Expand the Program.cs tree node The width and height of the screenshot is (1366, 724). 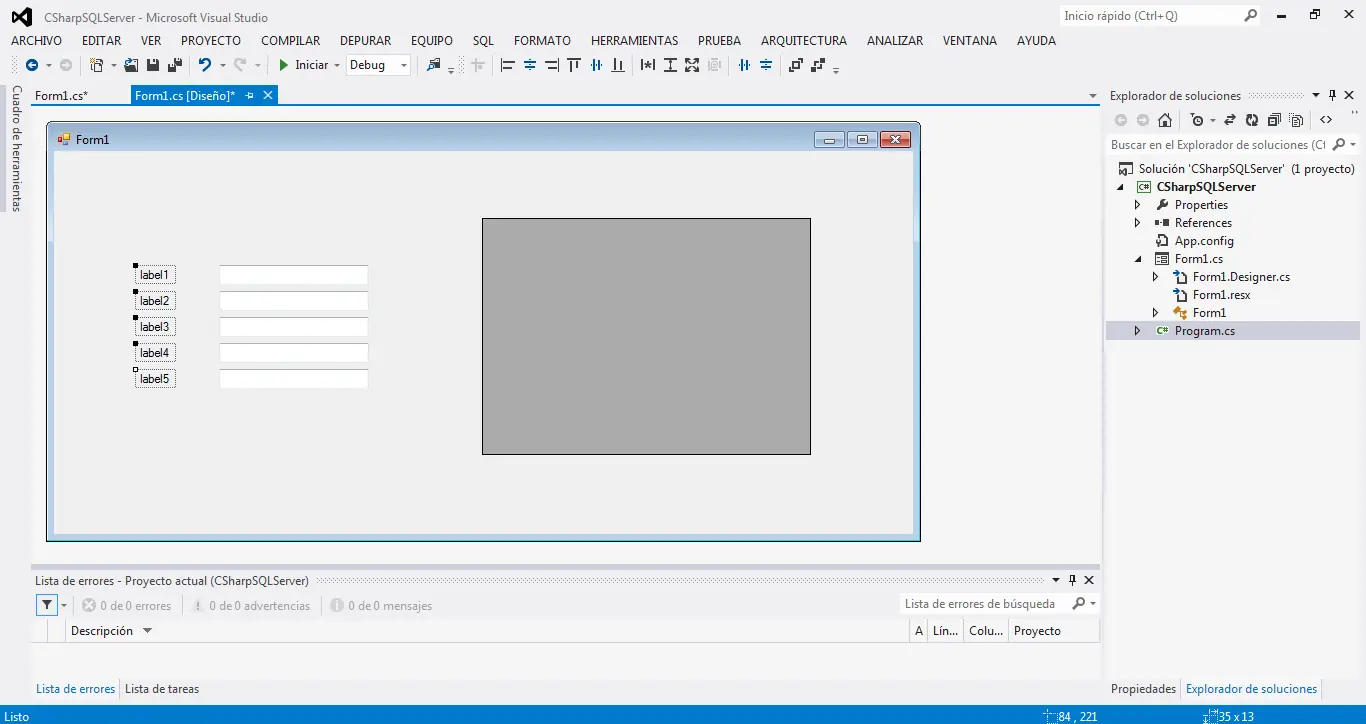pyautogui.click(x=1137, y=331)
